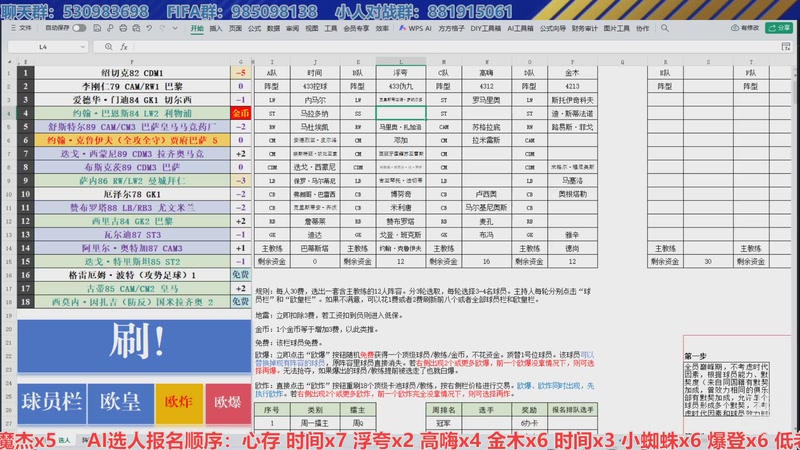Open the 协作 tab
The image size is (800, 450).
click(x=643, y=29)
